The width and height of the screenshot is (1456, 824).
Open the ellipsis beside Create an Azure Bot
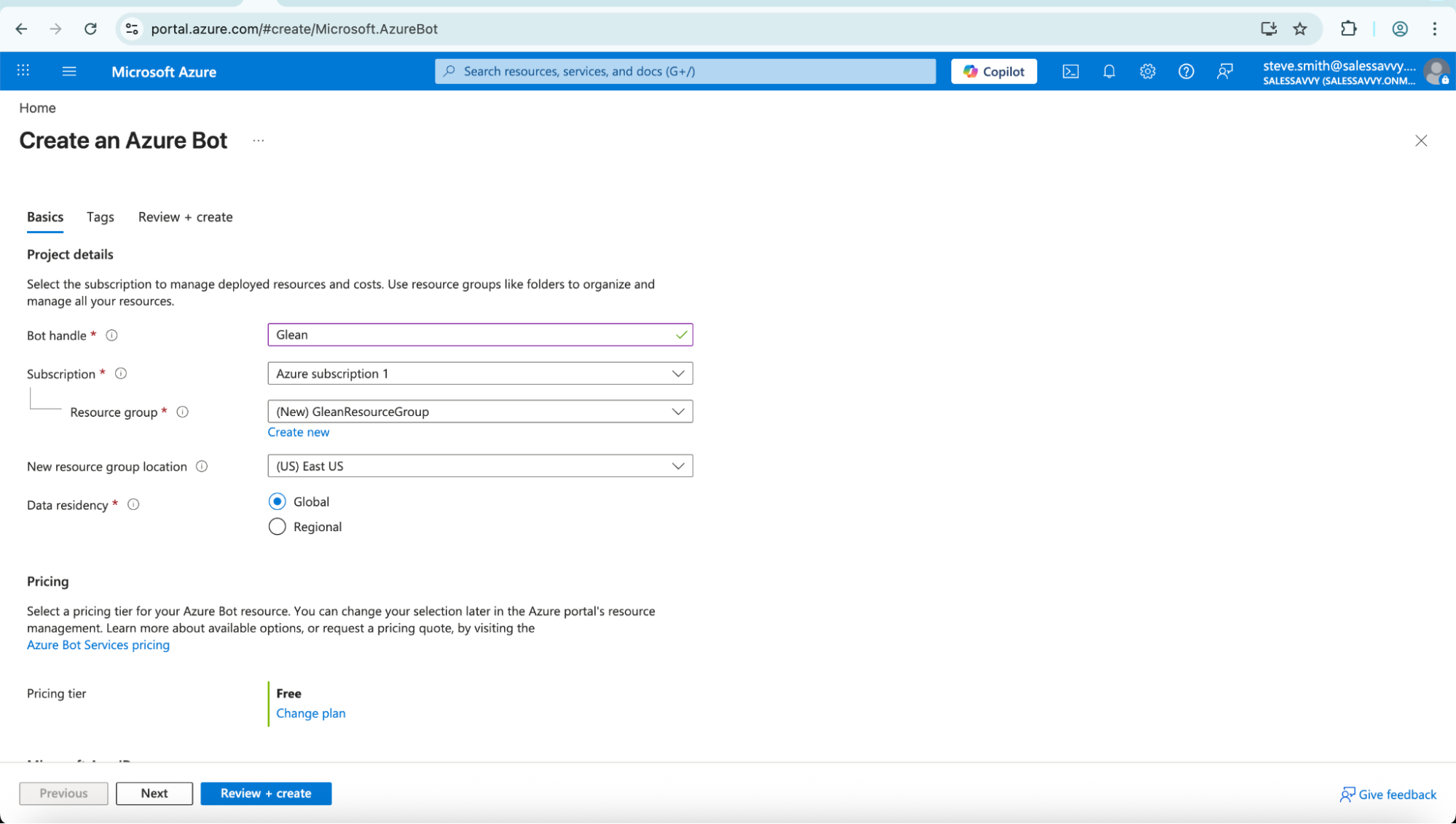[x=259, y=141]
